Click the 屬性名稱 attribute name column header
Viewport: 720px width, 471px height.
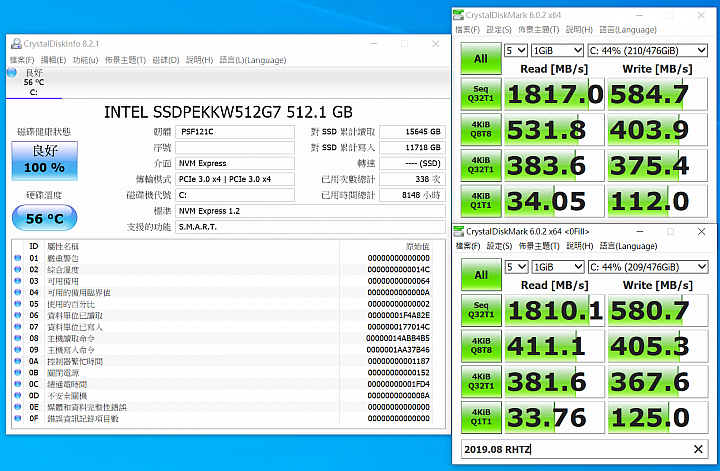coord(62,247)
